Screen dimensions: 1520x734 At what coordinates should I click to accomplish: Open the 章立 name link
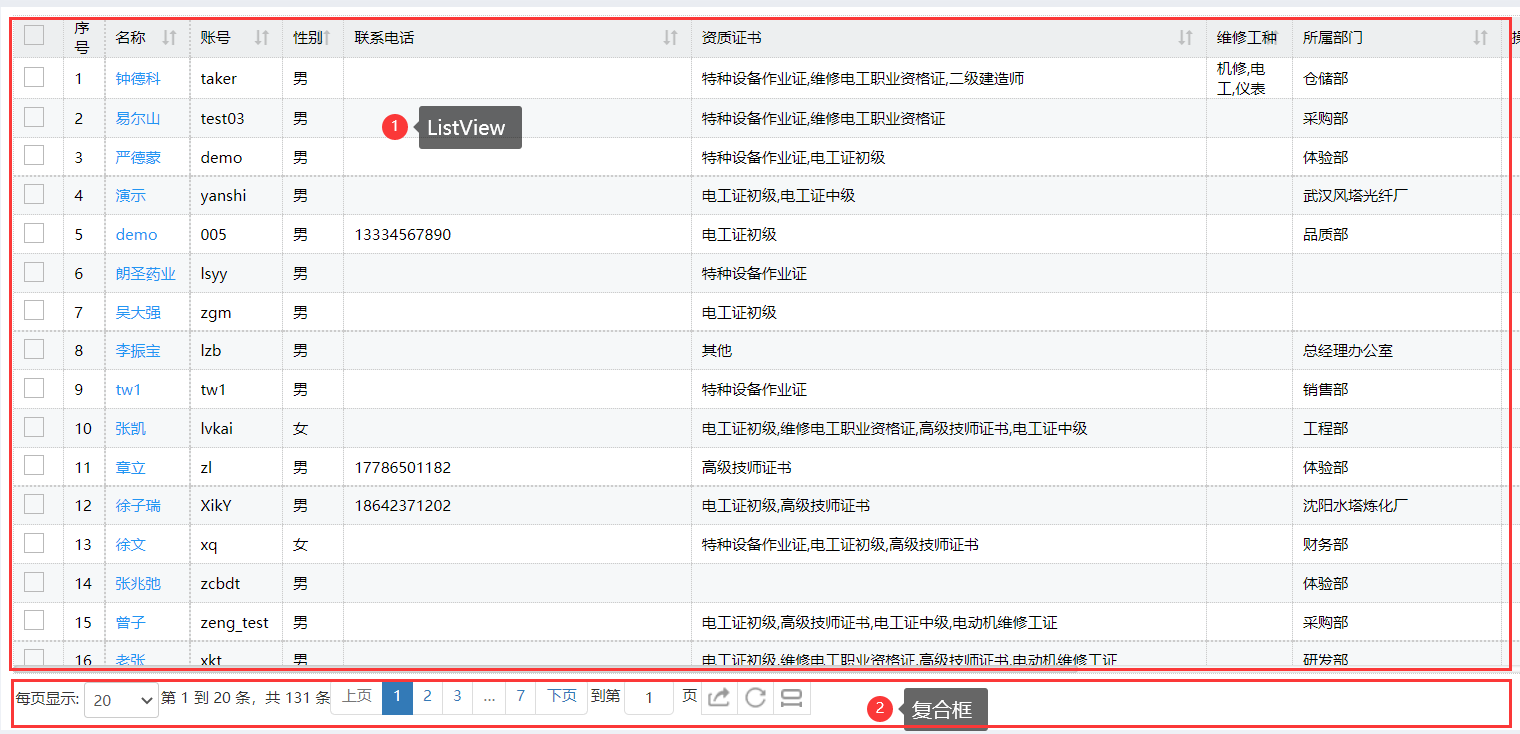[x=131, y=467]
